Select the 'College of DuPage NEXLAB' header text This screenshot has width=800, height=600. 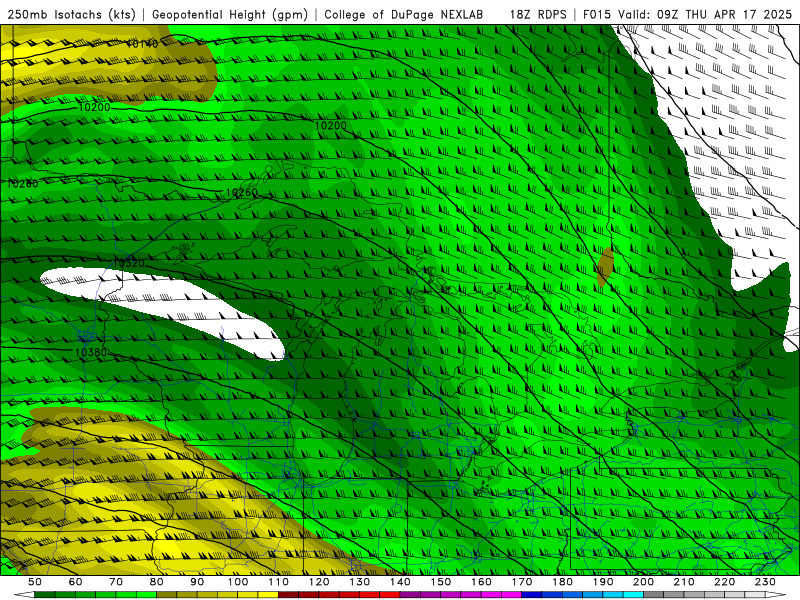[404, 14]
